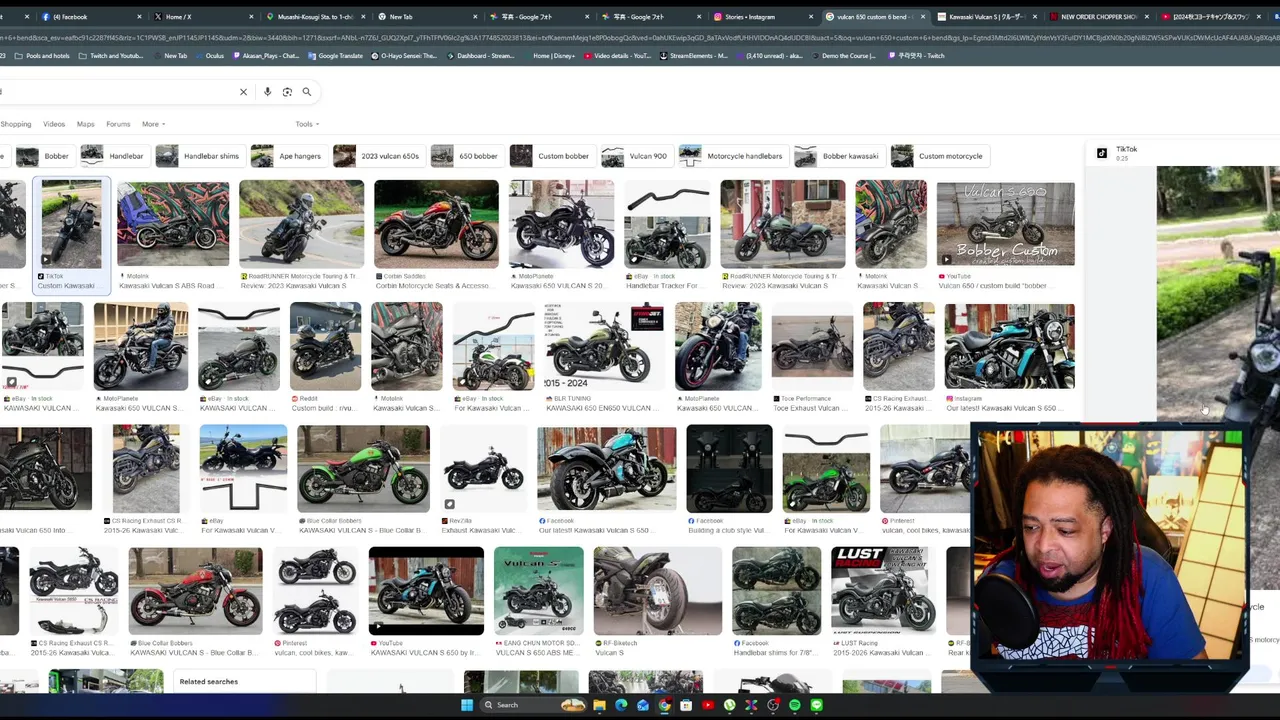Image resolution: width=1280 pixels, height=720 pixels.
Task: Open Microsoft Store taskbar icon
Action: tap(686, 705)
